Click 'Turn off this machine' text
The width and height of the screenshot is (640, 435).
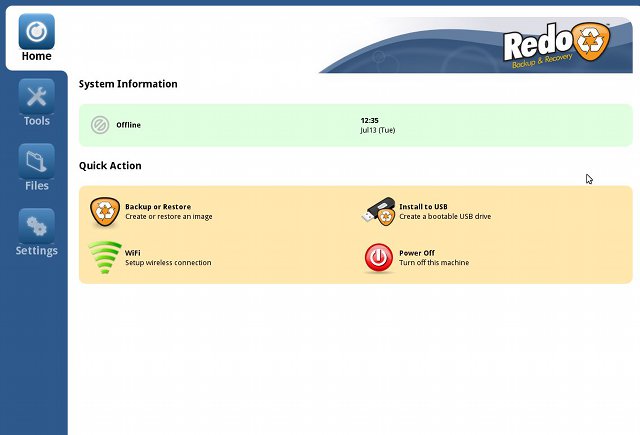point(434,262)
